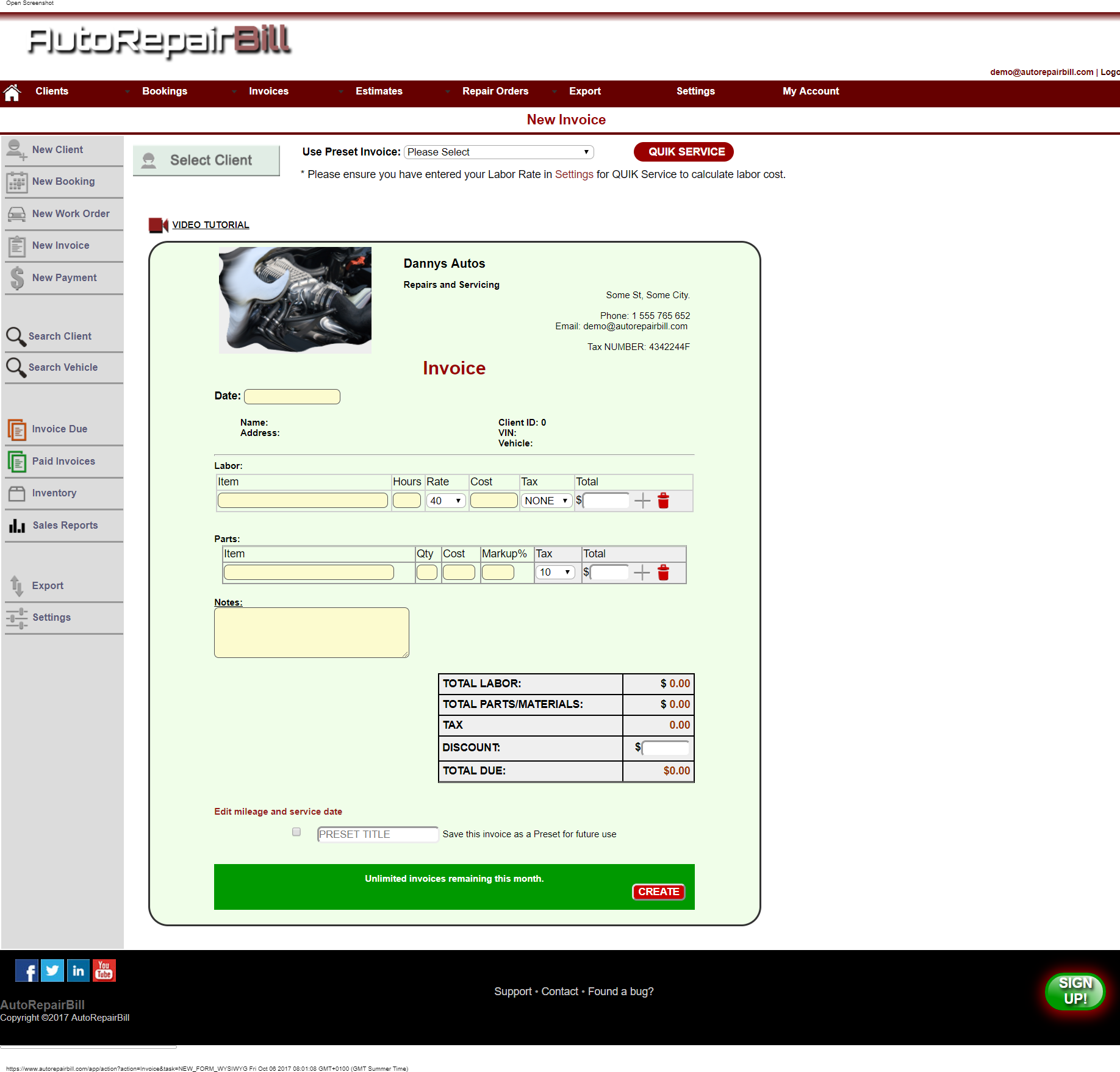Add a labor row with plus icon

coord(642,501)
